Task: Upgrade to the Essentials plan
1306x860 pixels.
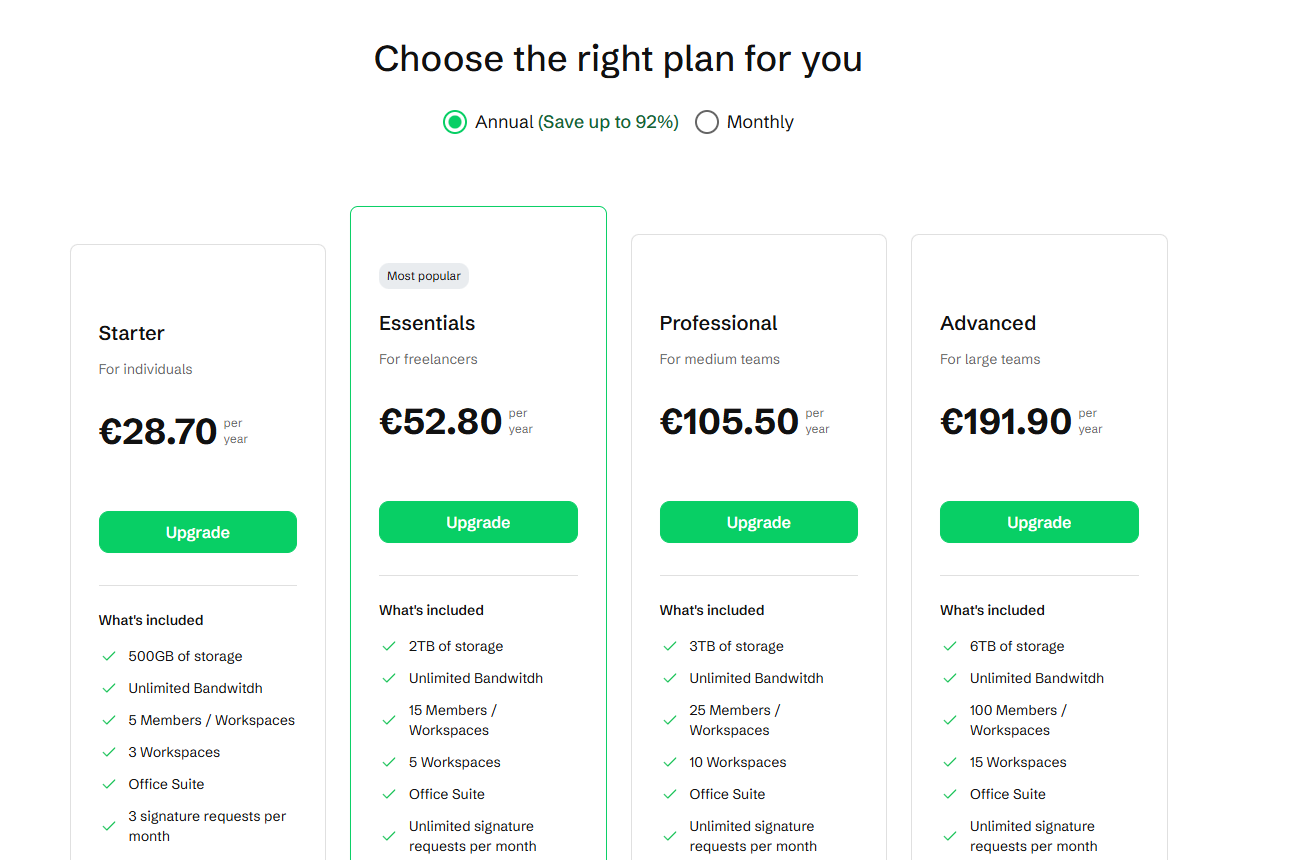Action: 478,522
